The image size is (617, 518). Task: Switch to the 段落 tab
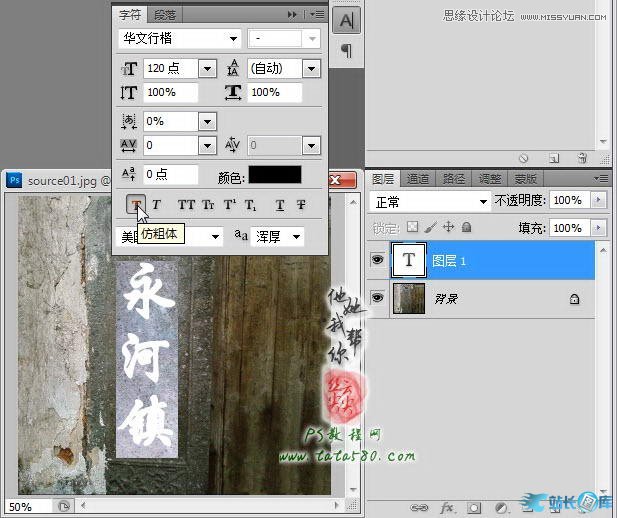point(166,15)
